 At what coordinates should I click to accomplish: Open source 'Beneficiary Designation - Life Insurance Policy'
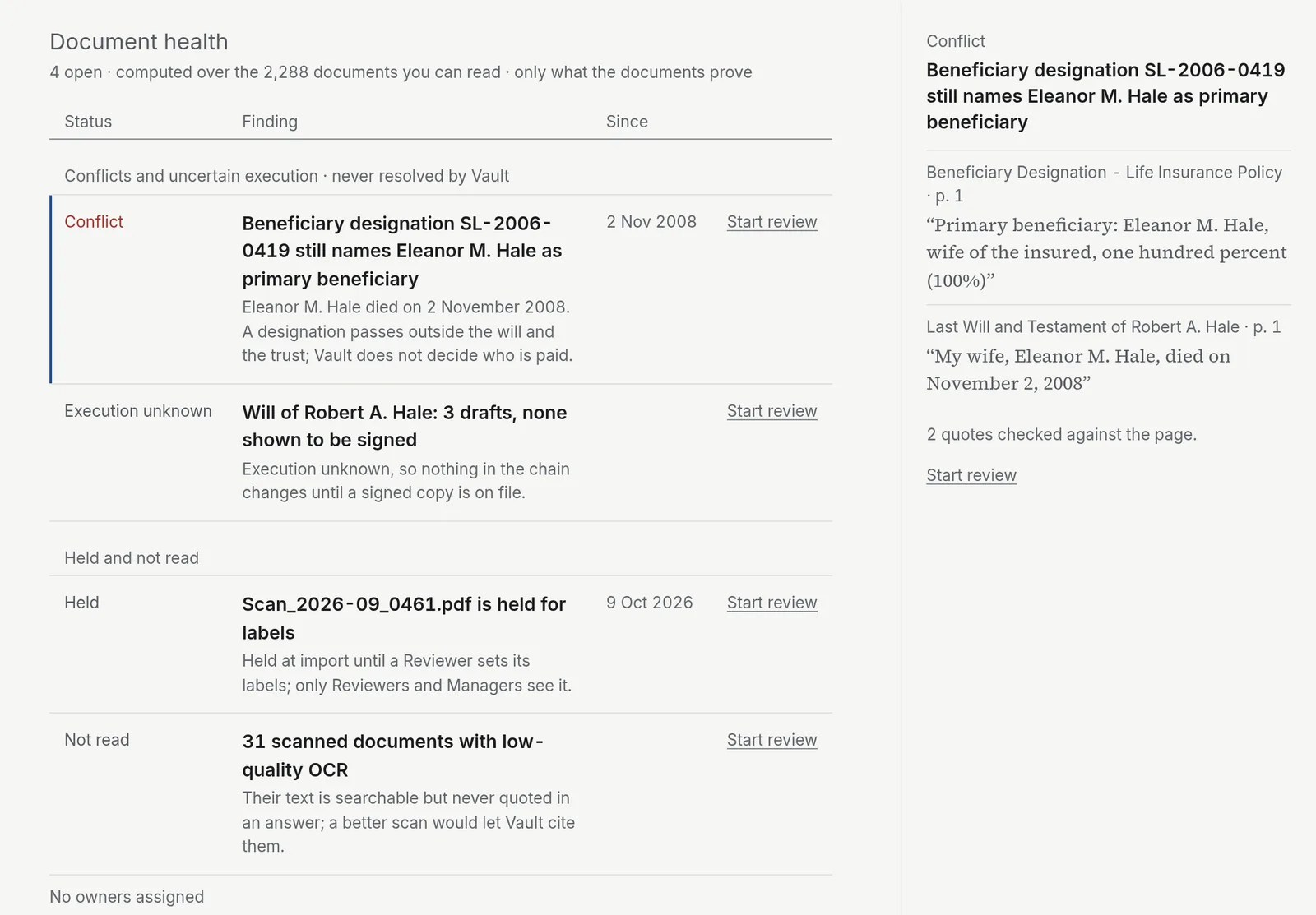1104,184
